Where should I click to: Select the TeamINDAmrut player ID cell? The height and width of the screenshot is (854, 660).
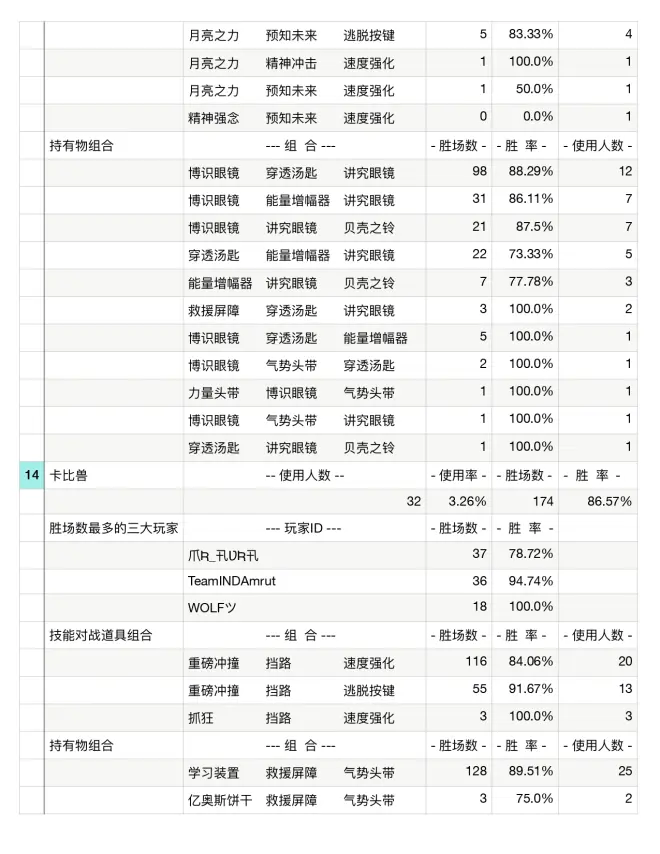(230, 580)
